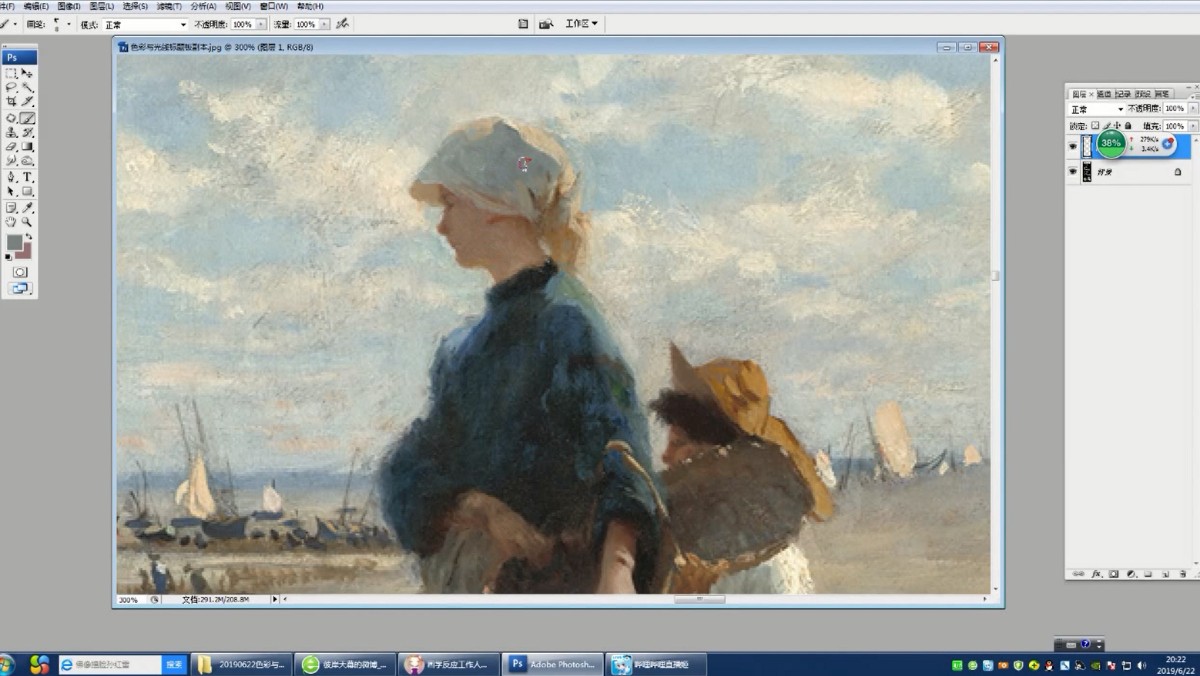
Task: Expand brush opacity slider arrow
Action: [261, 24]
